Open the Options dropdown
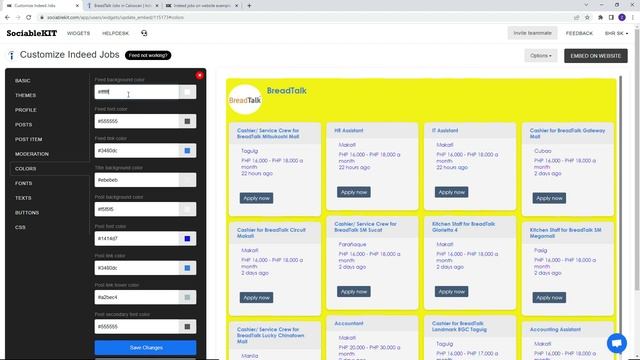 coord(540,56)
